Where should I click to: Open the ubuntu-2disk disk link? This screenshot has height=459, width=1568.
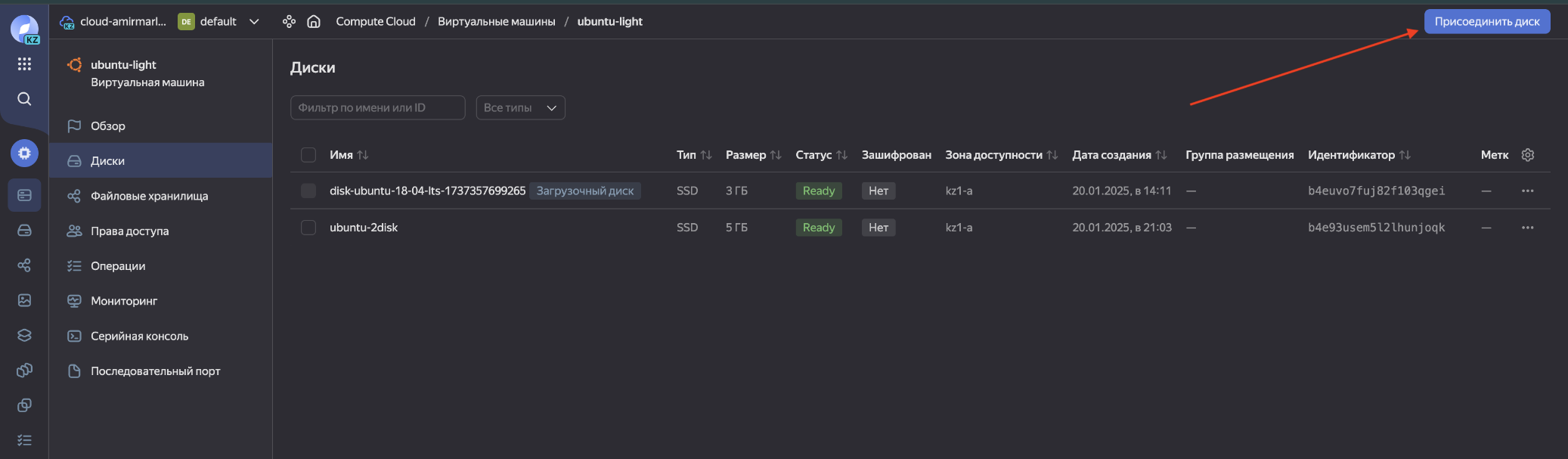364,228
